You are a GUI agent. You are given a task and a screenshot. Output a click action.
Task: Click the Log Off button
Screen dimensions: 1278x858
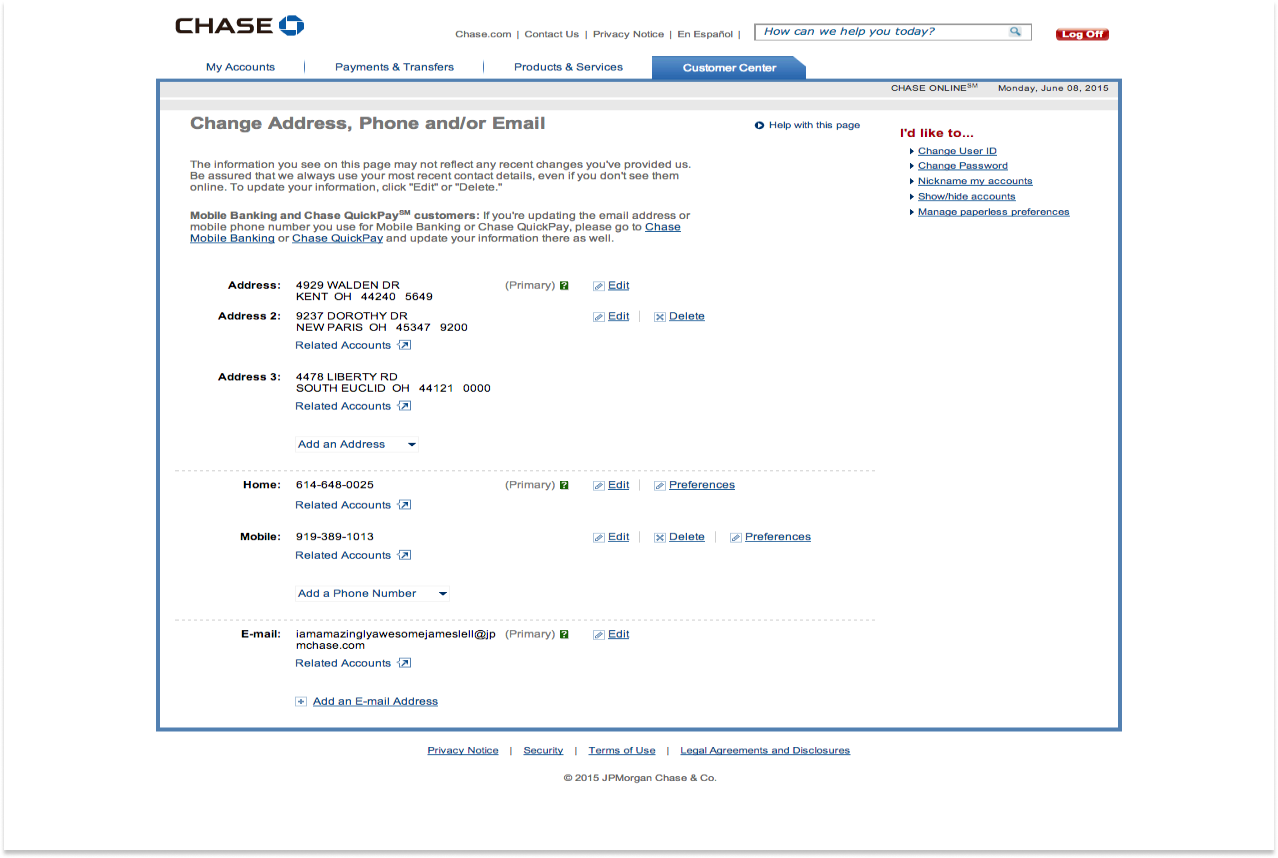pyautogui.click(x=1082, y=34)
